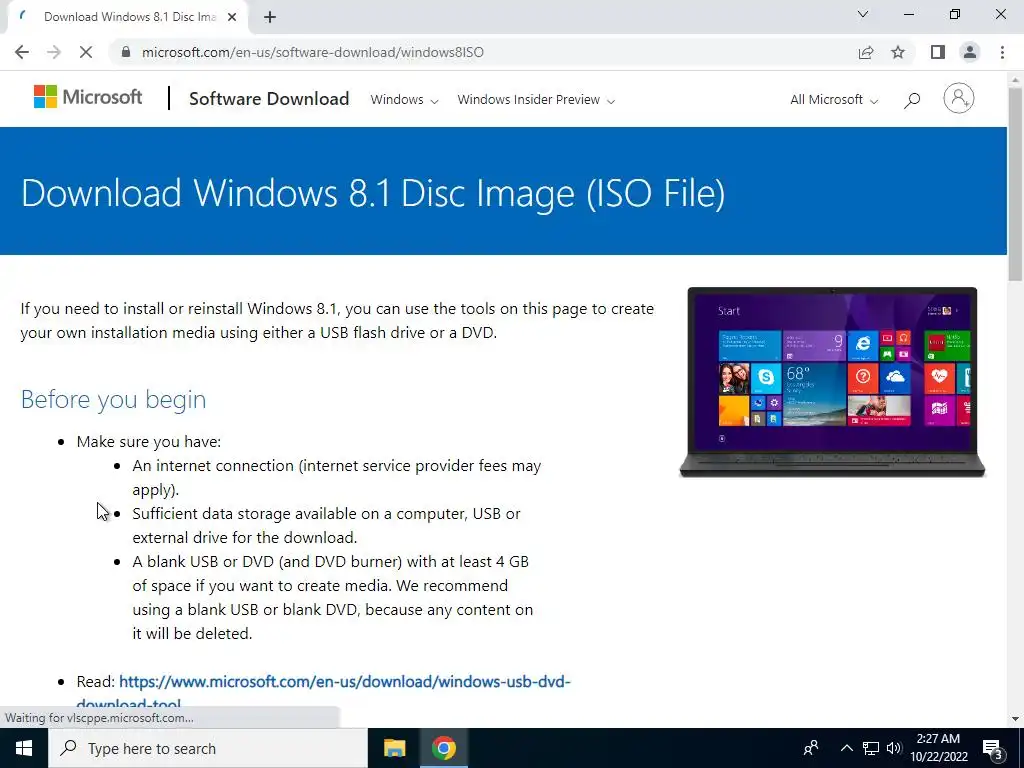Image resolution: width=1024 pixels, height=768 pixels.
Task: Open the network status icon
Action: (x=871, y=748)
